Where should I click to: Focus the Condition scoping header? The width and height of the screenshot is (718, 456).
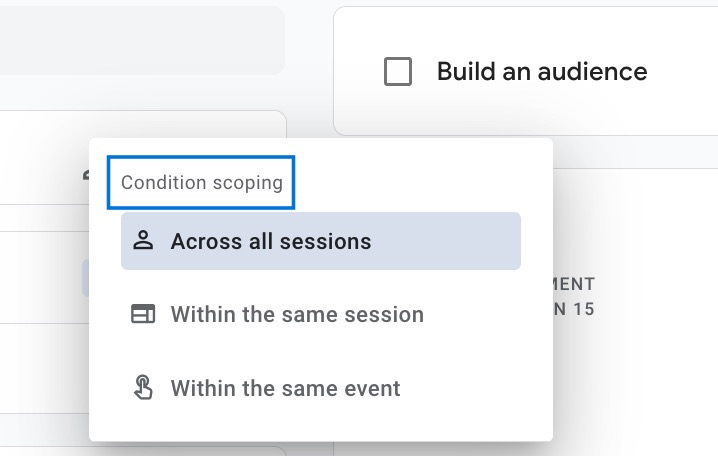pyautogui.click(x=201, y=182)
